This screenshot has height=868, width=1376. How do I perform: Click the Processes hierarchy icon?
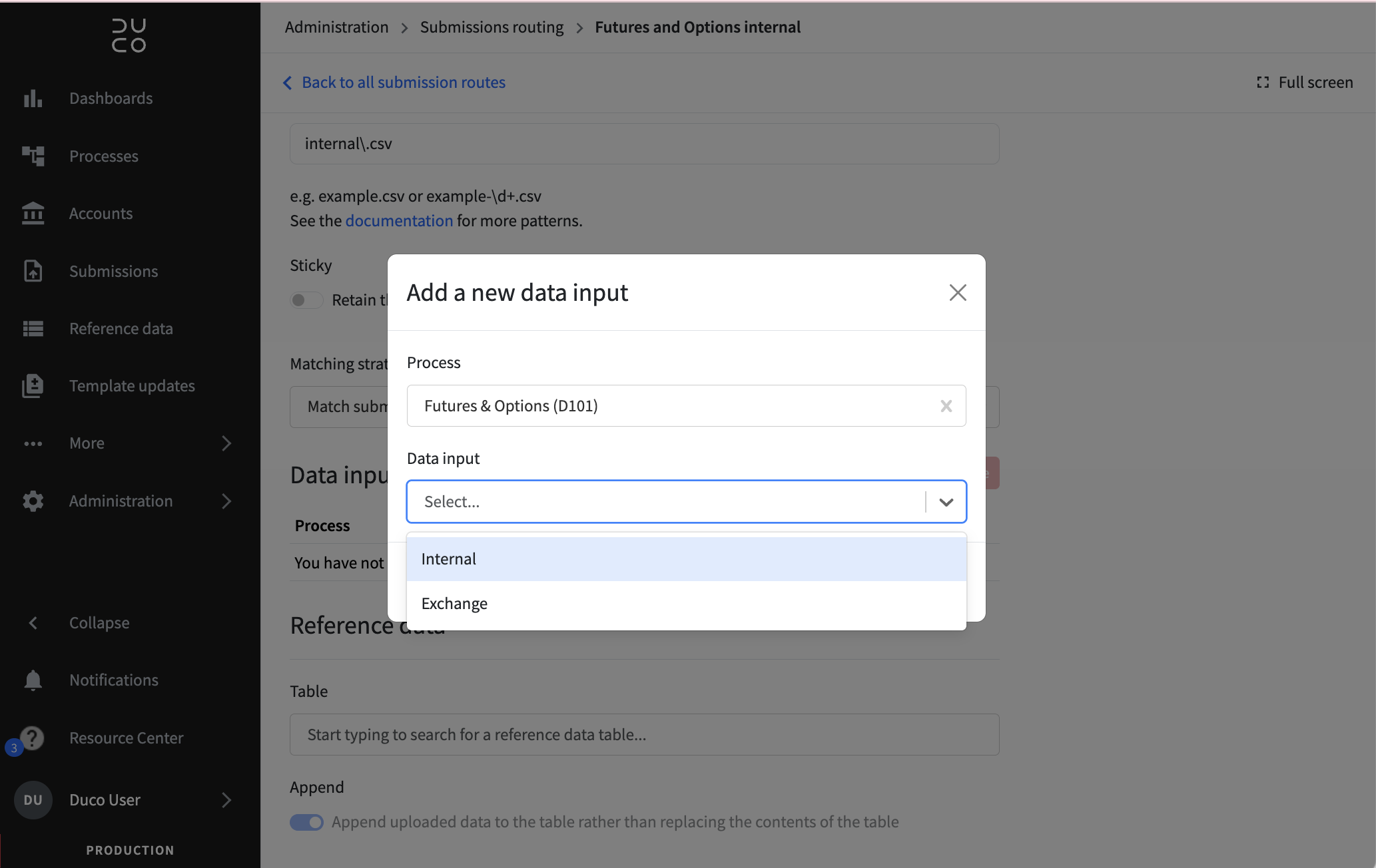pos(33,156)
